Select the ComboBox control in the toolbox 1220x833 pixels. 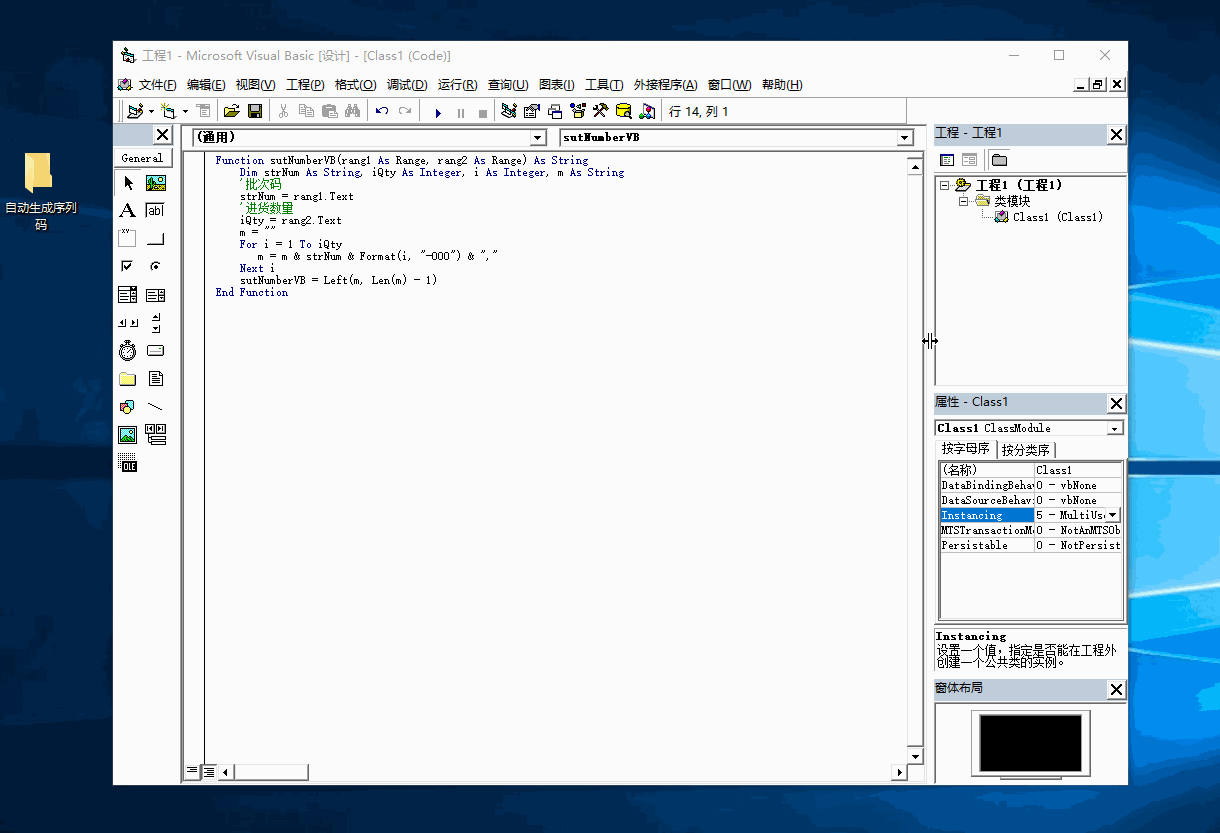(128, 294)
